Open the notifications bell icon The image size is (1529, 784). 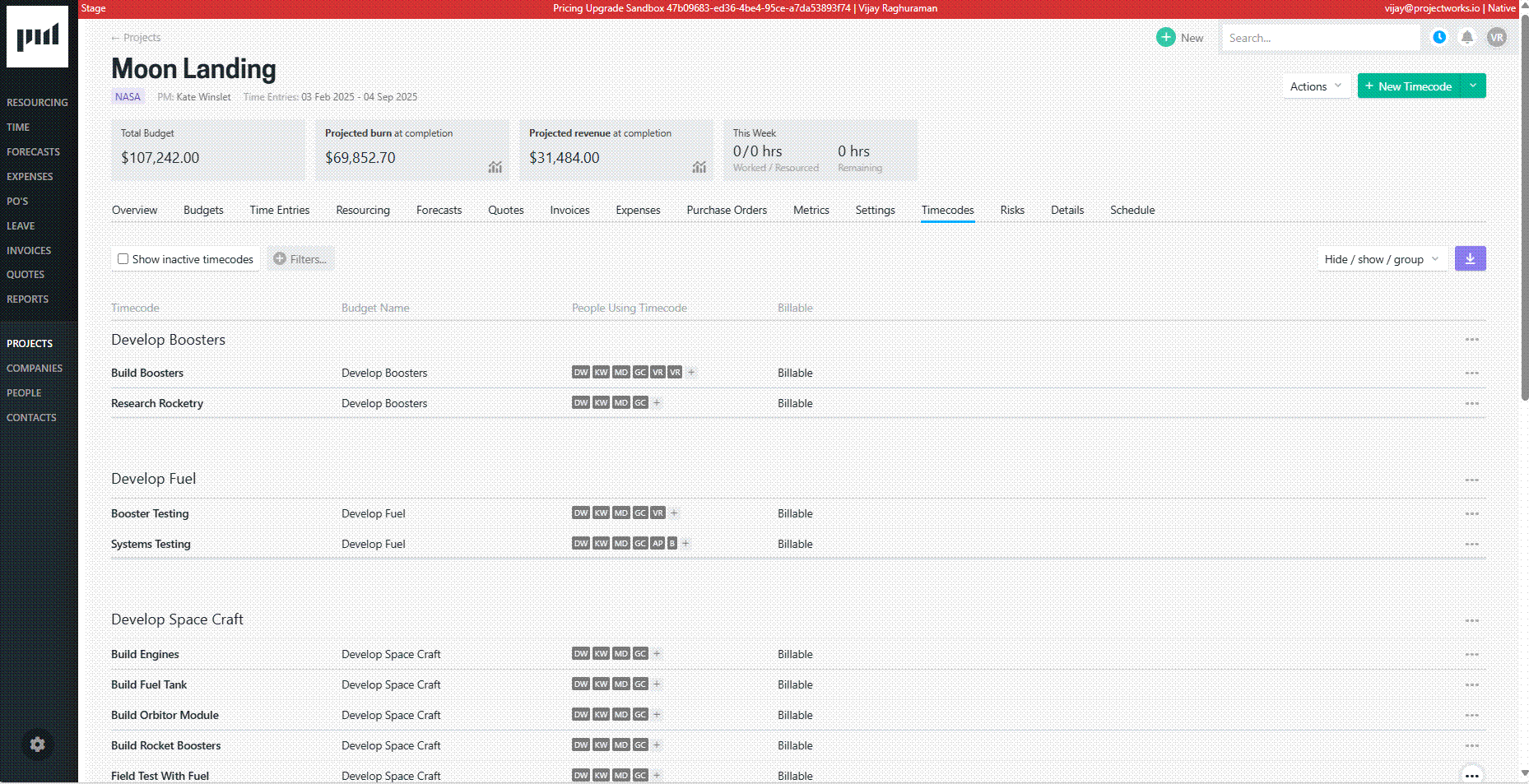tap(1467, 37)
